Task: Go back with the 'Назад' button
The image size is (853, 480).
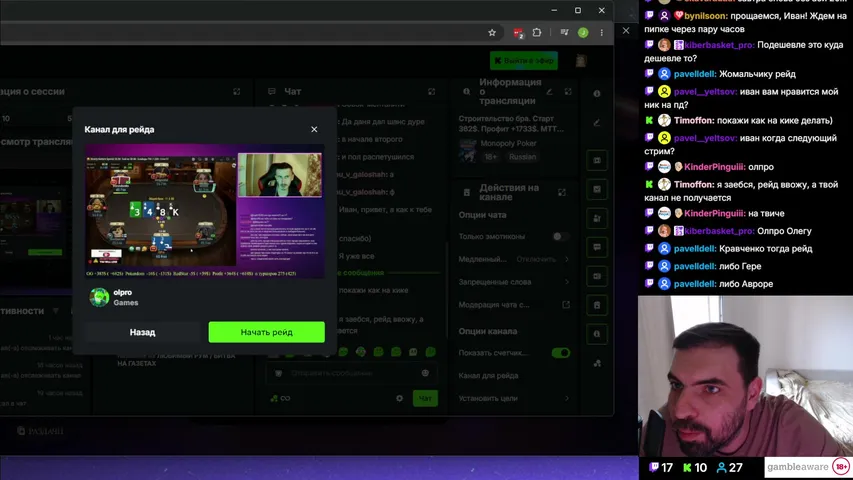Action: click(143, 332)
